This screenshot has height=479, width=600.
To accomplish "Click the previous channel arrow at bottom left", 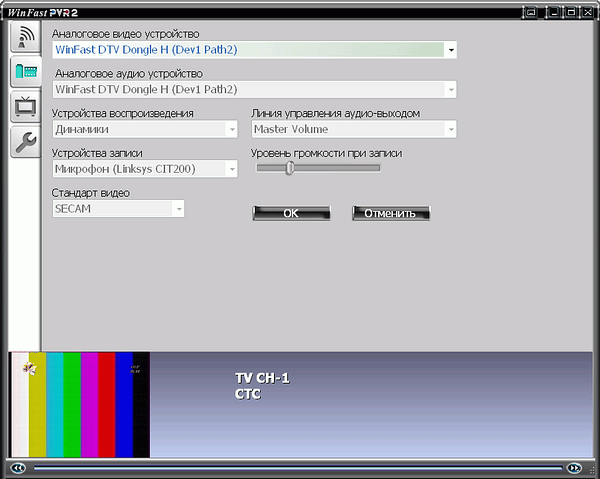I will (18, 468).
